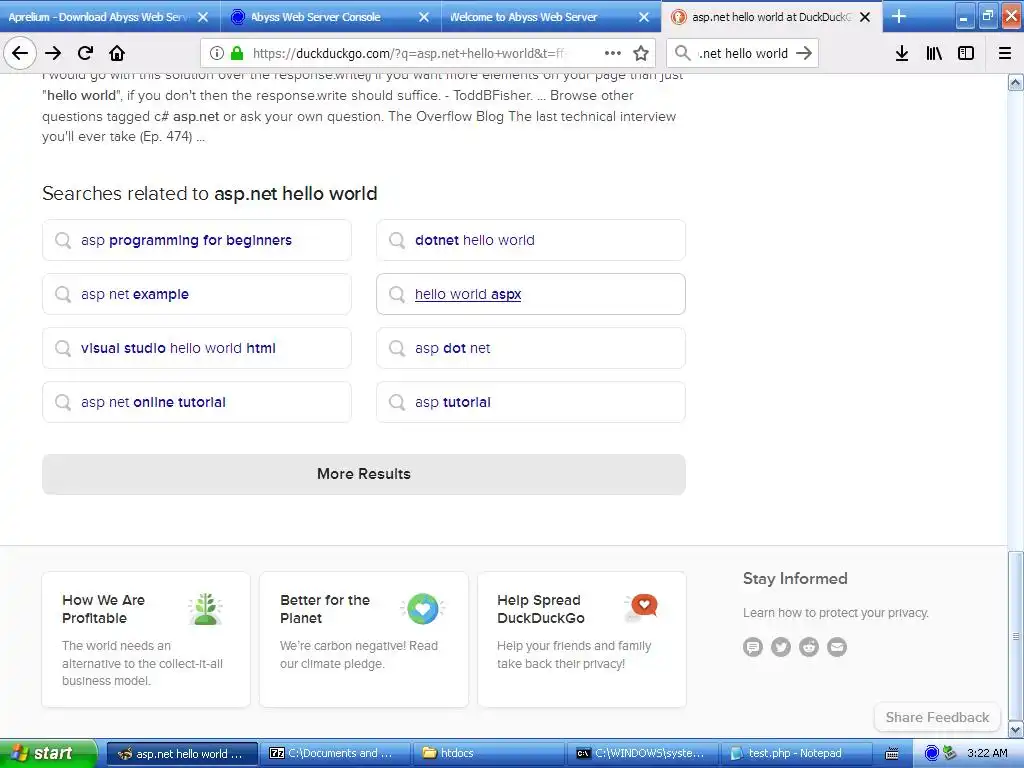Open the Firefox hamburger menu
This screenshot has height=768, width=1024.
coord(1005,53)
